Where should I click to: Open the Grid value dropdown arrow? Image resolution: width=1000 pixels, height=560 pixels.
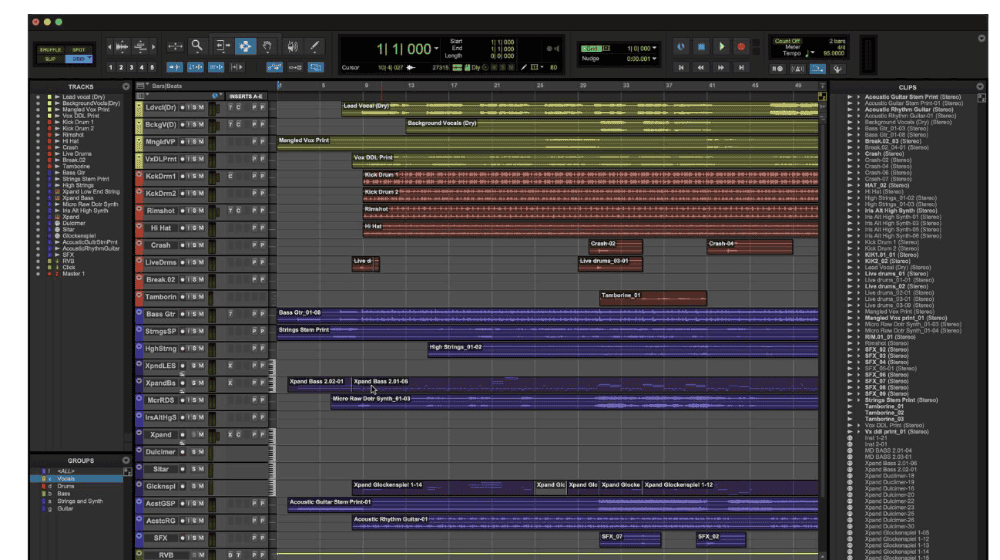pyautogui.click(x=655, y=47)
